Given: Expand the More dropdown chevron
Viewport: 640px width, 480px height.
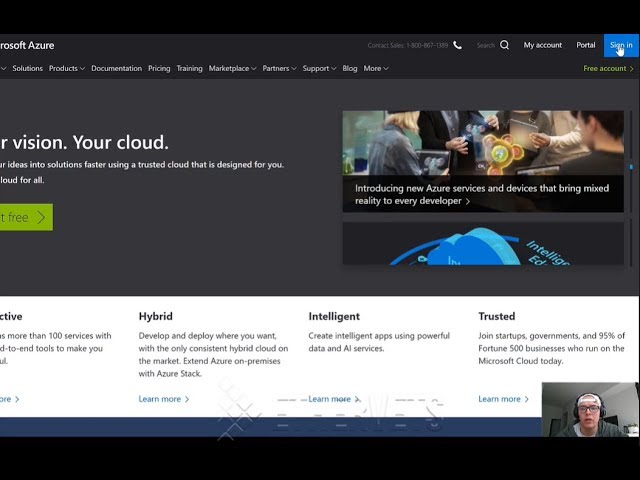Looking at the screenshot, I should [386, 69].
